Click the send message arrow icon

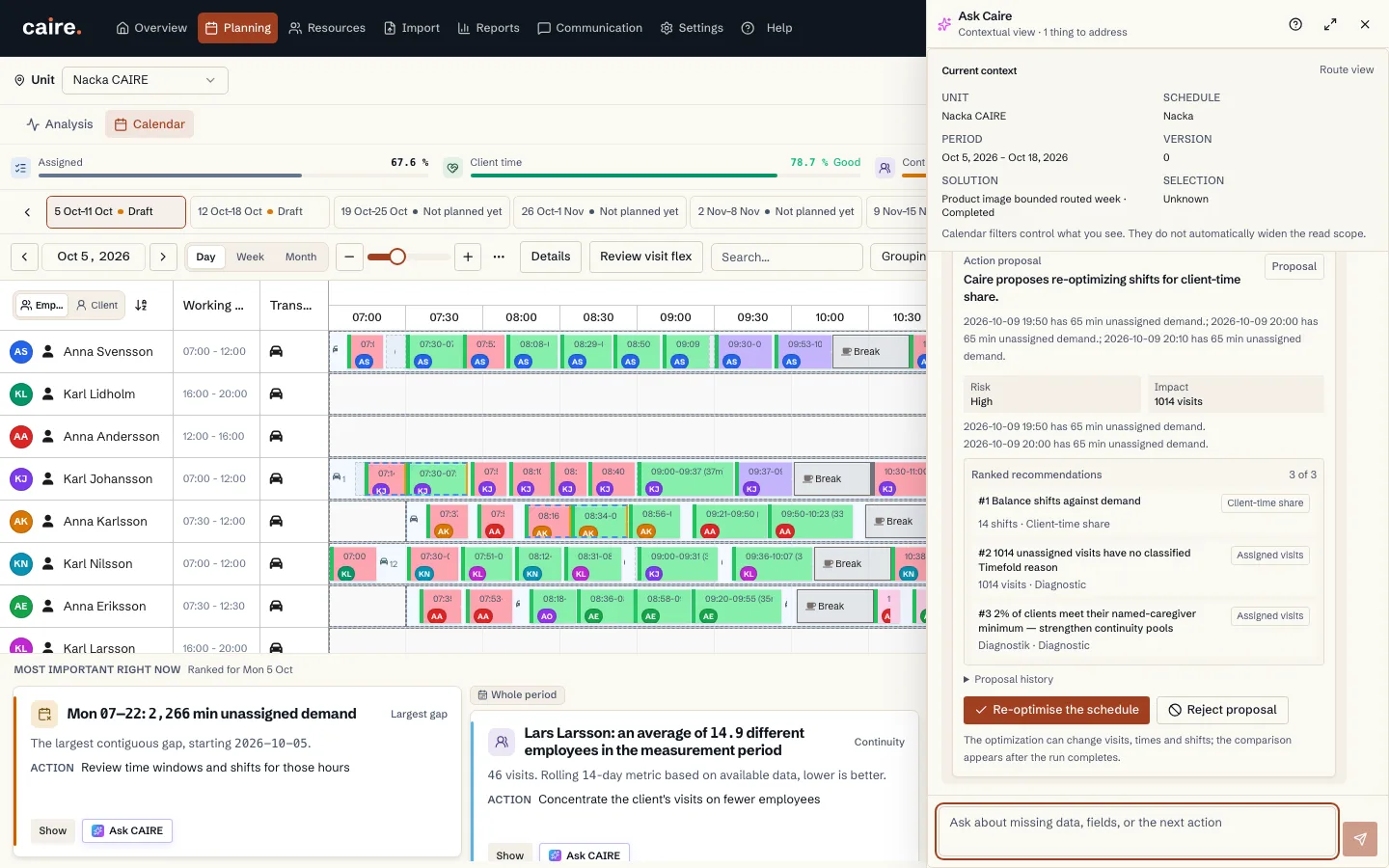tap(1360, 839)
